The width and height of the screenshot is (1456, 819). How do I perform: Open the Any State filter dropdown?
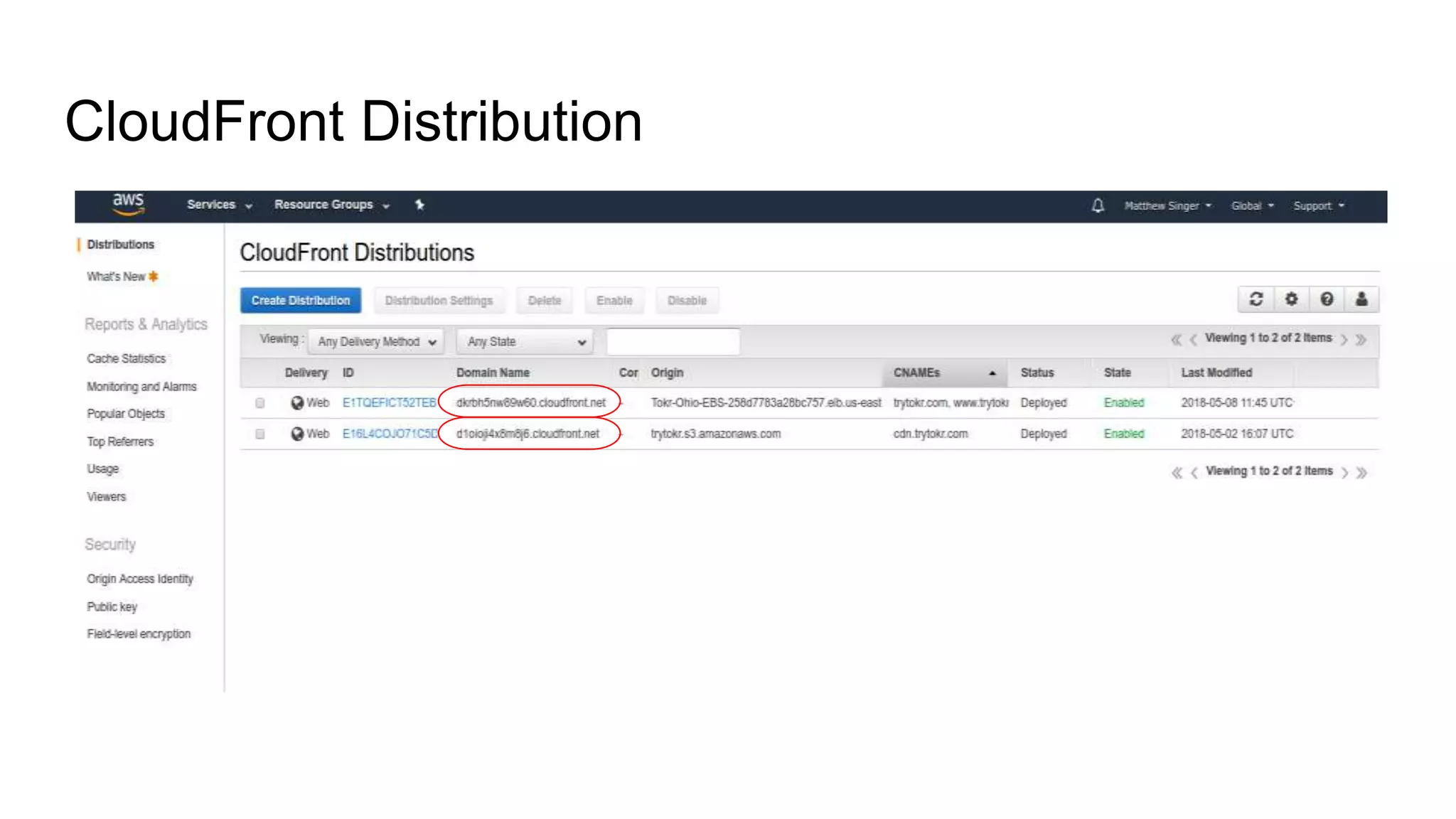525,342
